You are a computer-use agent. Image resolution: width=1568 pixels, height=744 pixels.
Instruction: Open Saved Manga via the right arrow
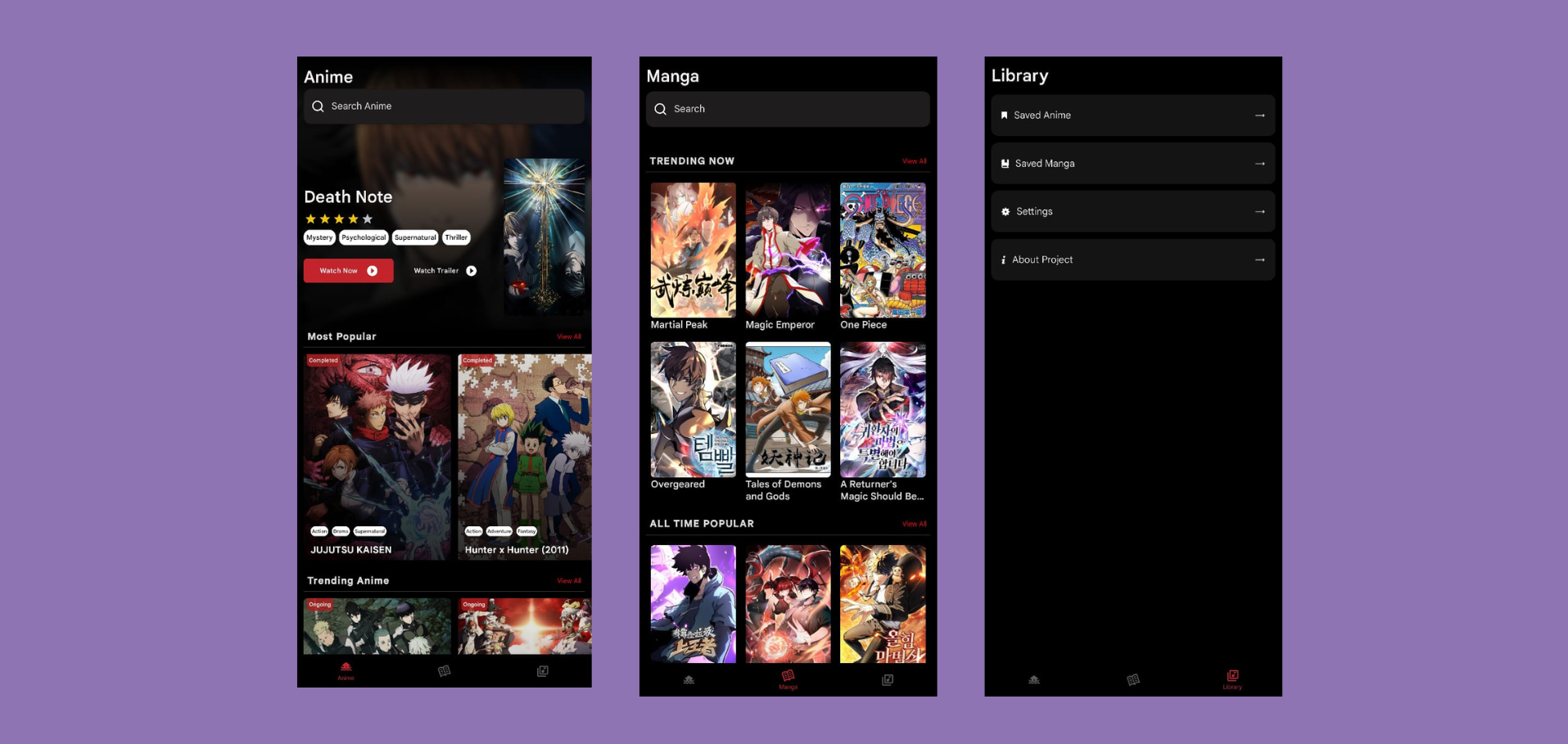point(1259,164)
